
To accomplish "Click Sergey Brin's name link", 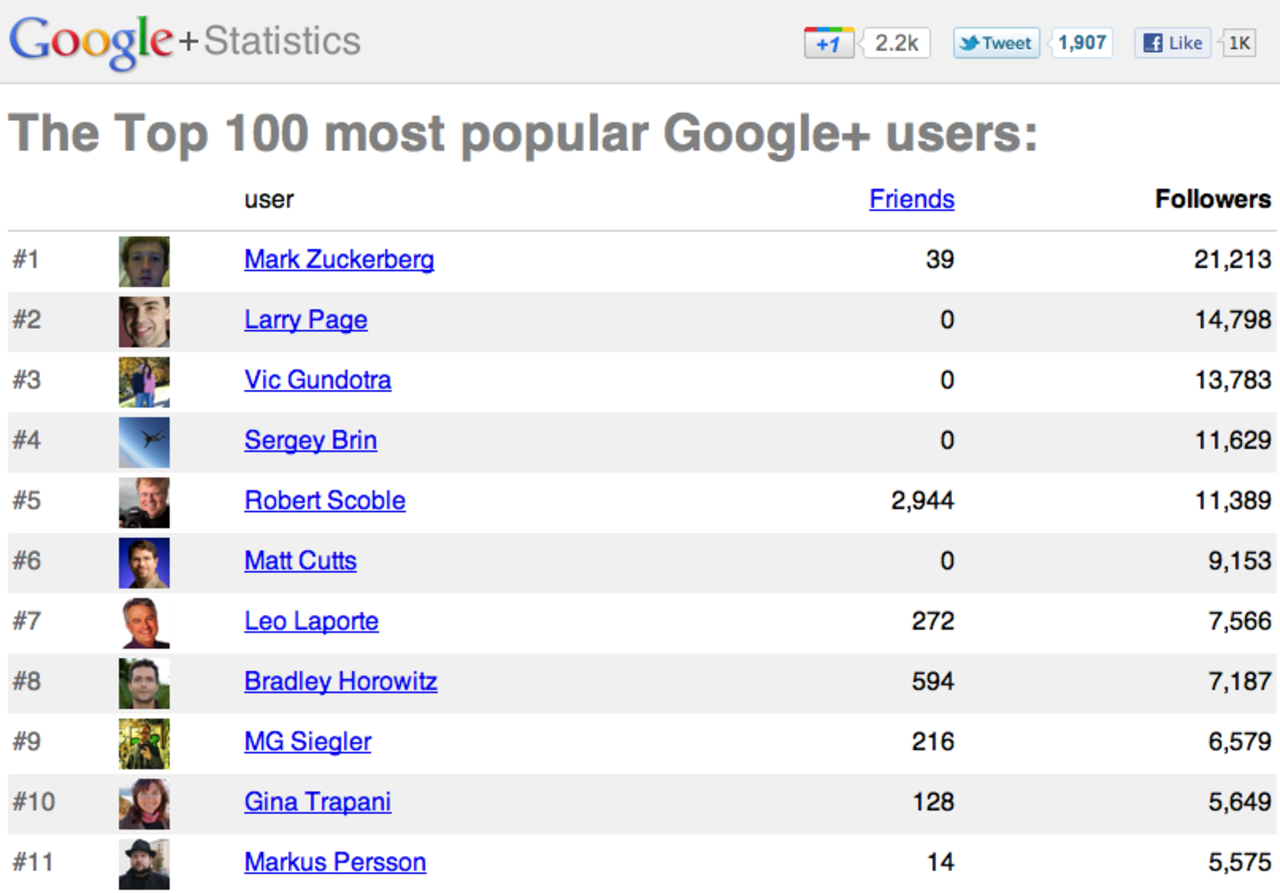I will click(310, 440).
